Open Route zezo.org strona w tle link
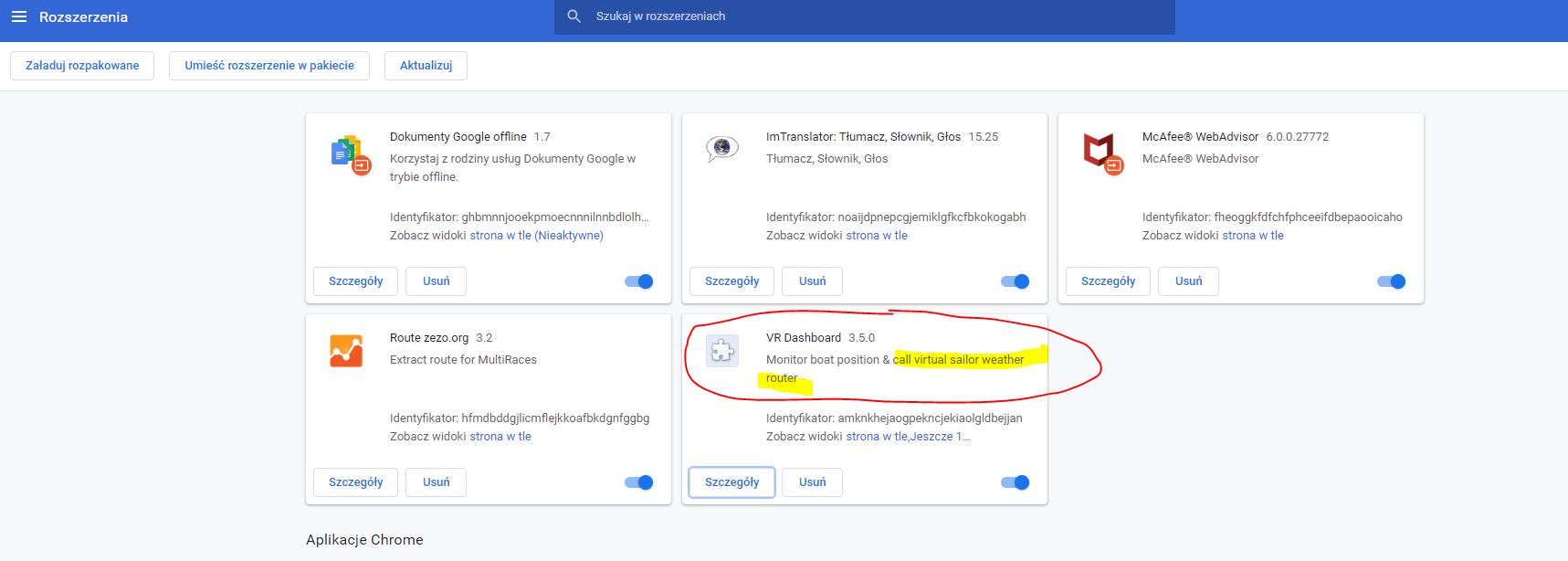Image resolution: width=1568 pixels, height=561 pixels. click(500, 437)
